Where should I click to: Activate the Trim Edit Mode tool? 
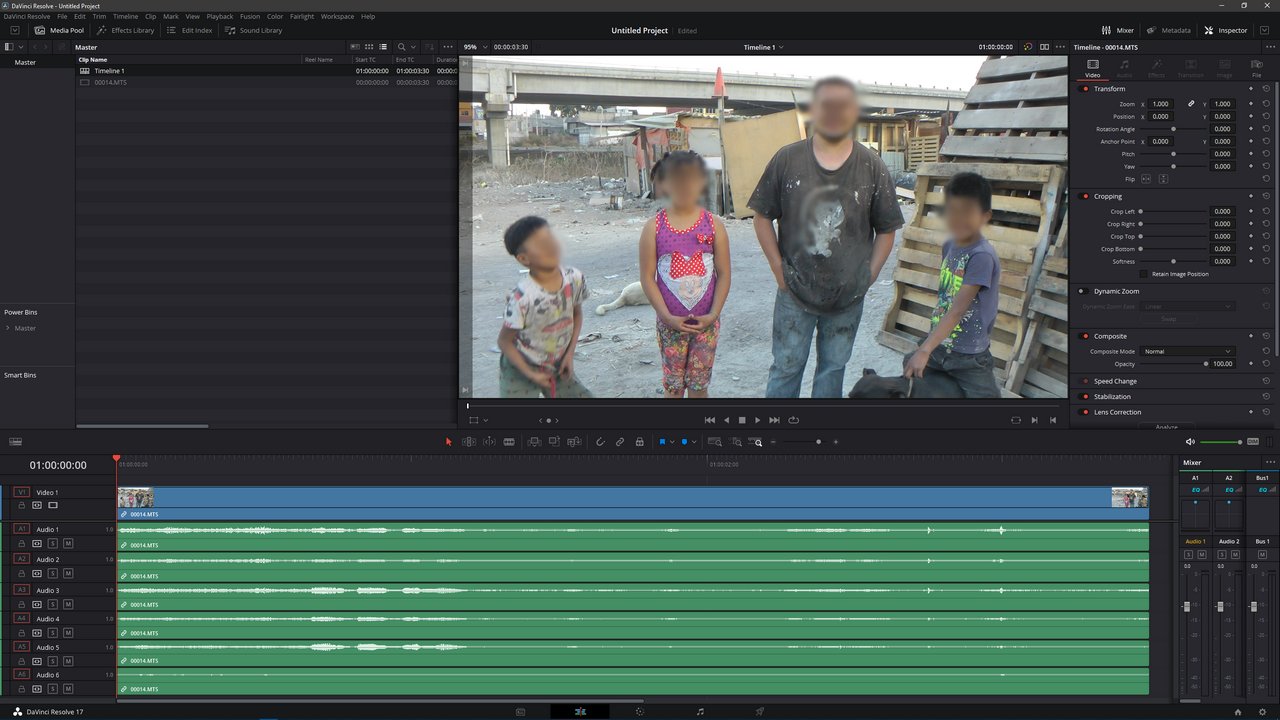coord(468,441)
